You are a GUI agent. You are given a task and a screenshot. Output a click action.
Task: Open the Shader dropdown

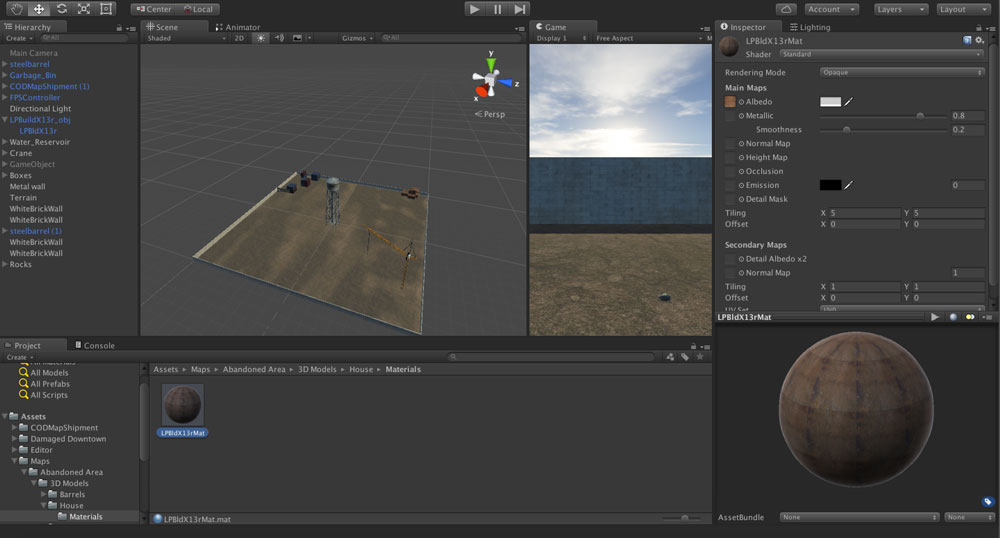click(881, 54)
